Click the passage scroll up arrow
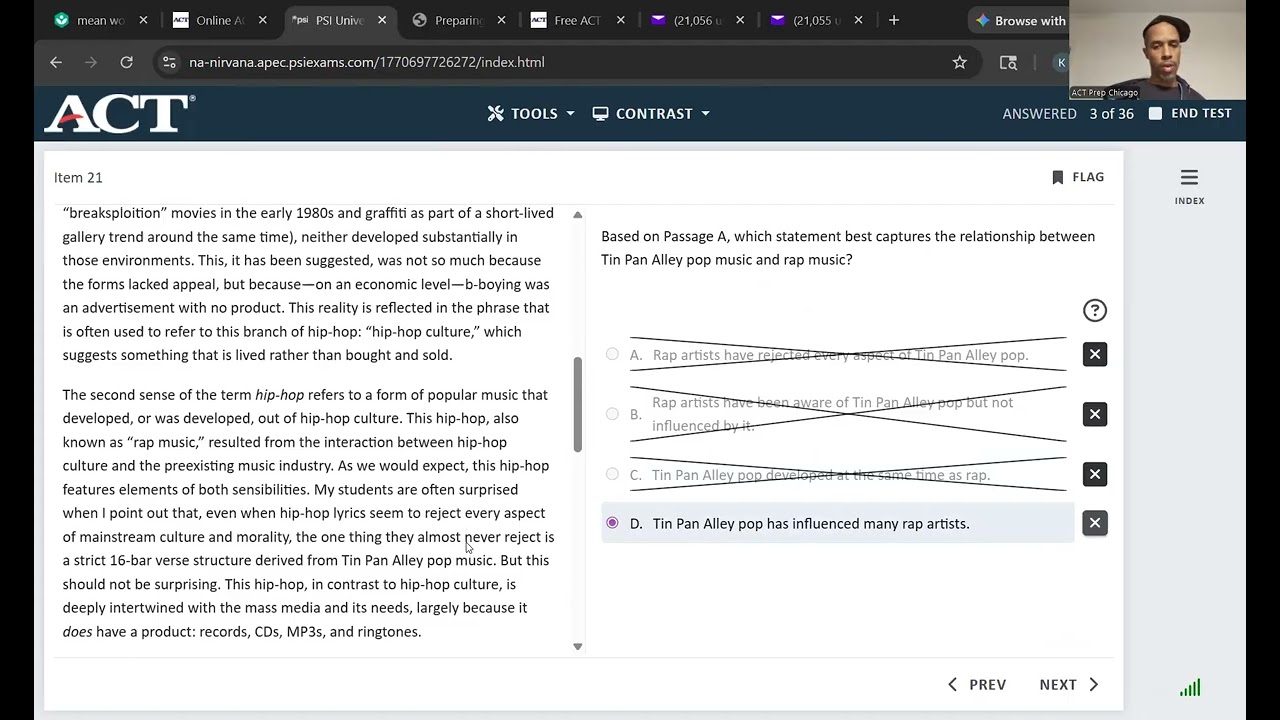This screenshot has height=720, width=1280. click(x=577, y=215)
